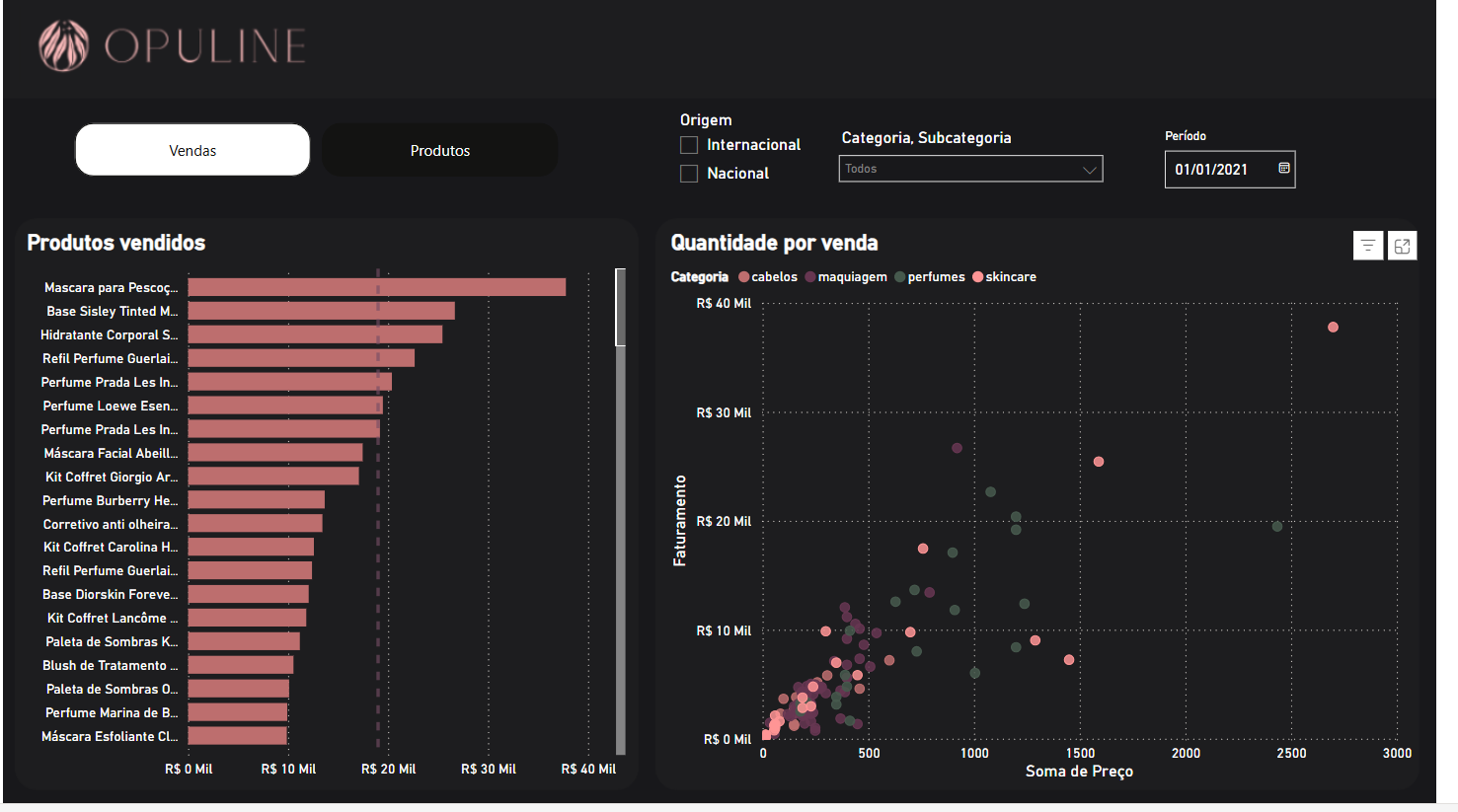Switch to the Vendas tab
The width and height of the screenshot is (1458, 812).
(x=192, y=150)
